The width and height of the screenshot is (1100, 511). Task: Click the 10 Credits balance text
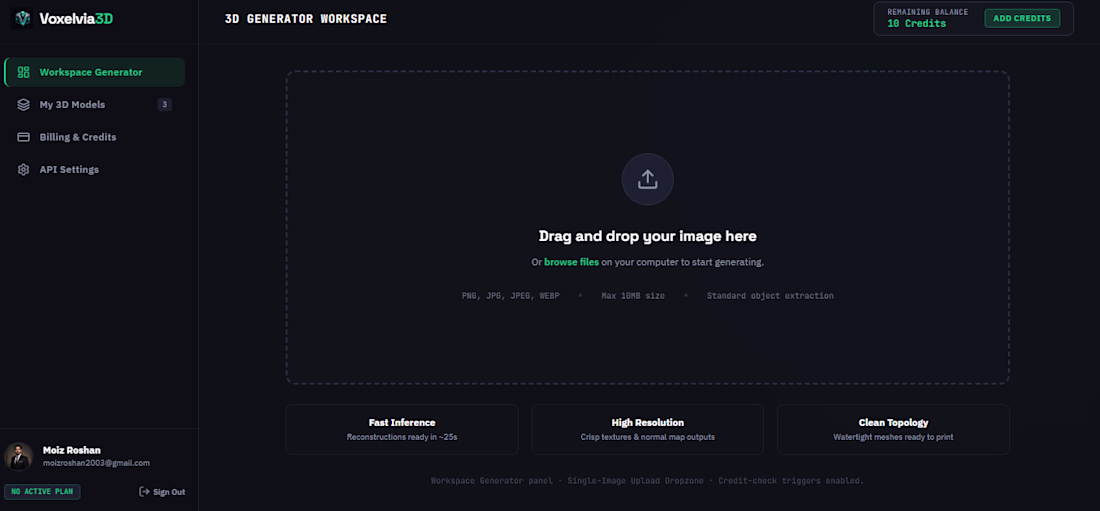point(916,24)
